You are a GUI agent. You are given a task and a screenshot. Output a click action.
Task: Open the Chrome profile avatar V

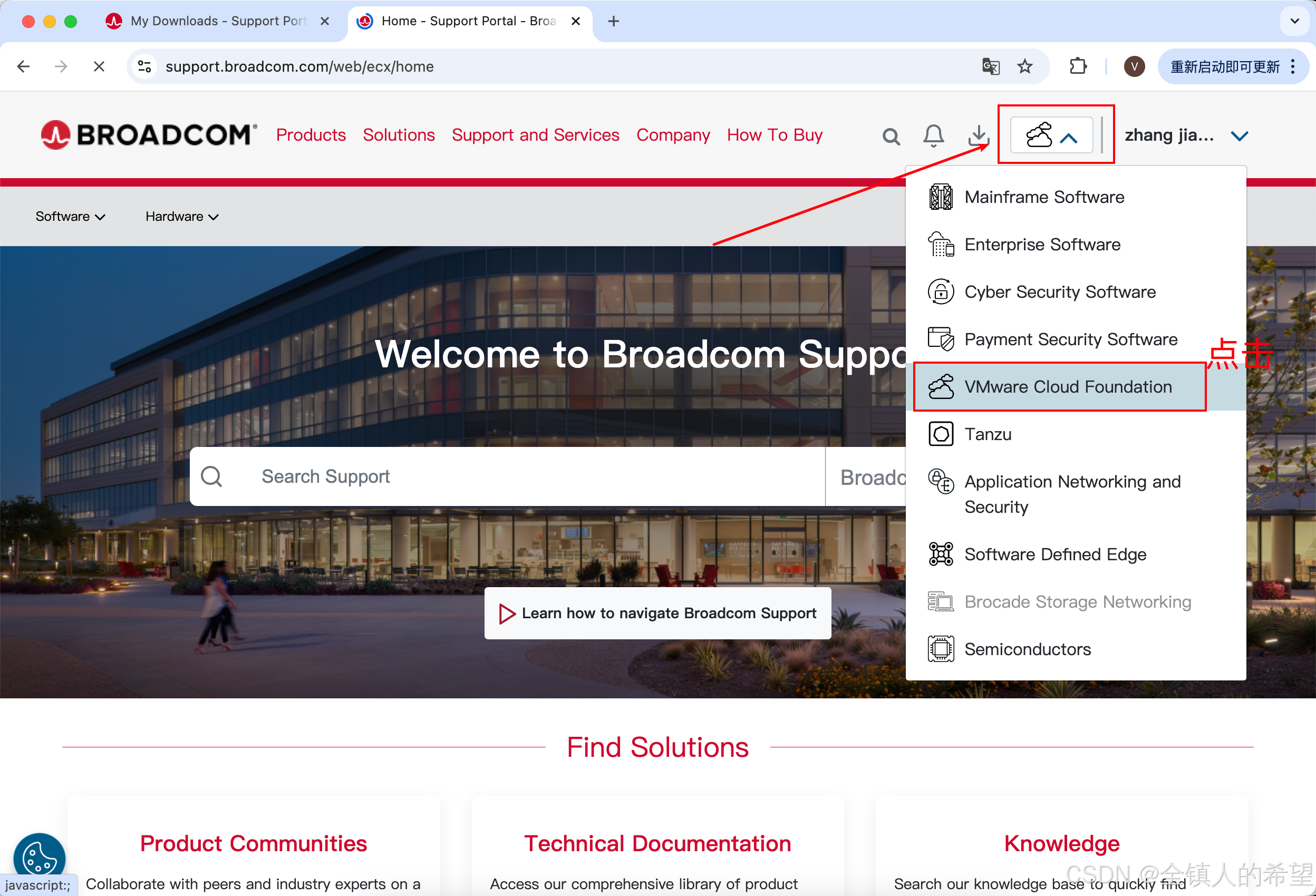tap(1134, 67)
